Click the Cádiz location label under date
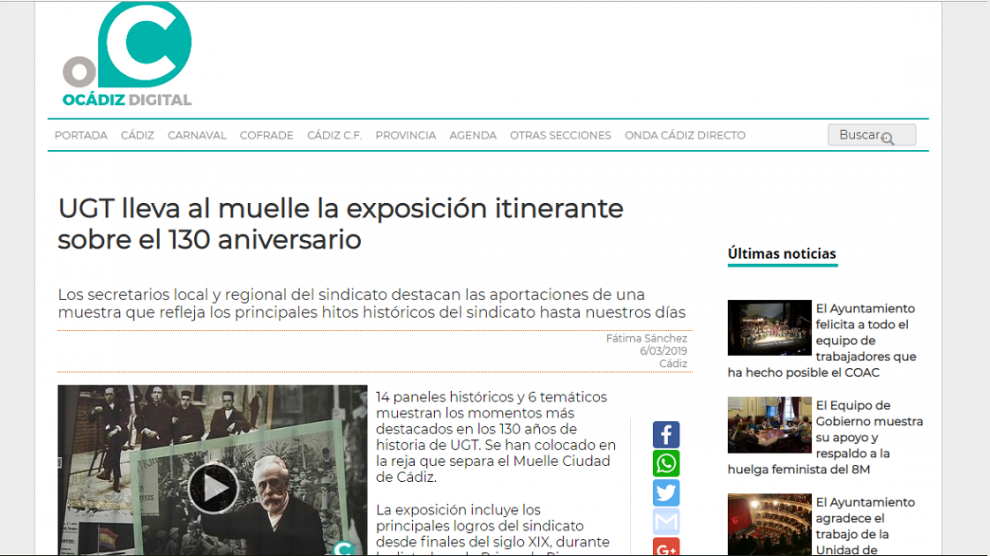990x556 pixels. [673, 364]
